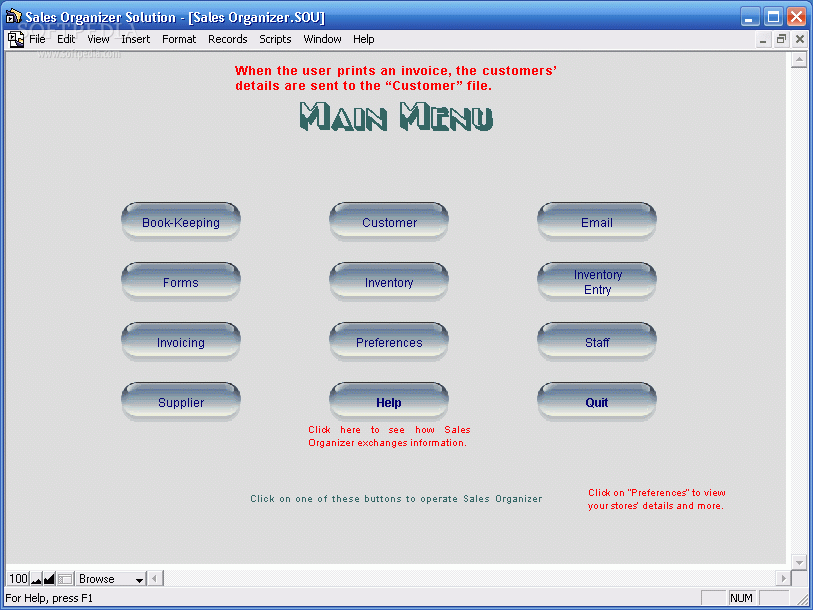Screen dimensions: 813x610
Task: Click the red text under Help button
Action: (389, 436)
